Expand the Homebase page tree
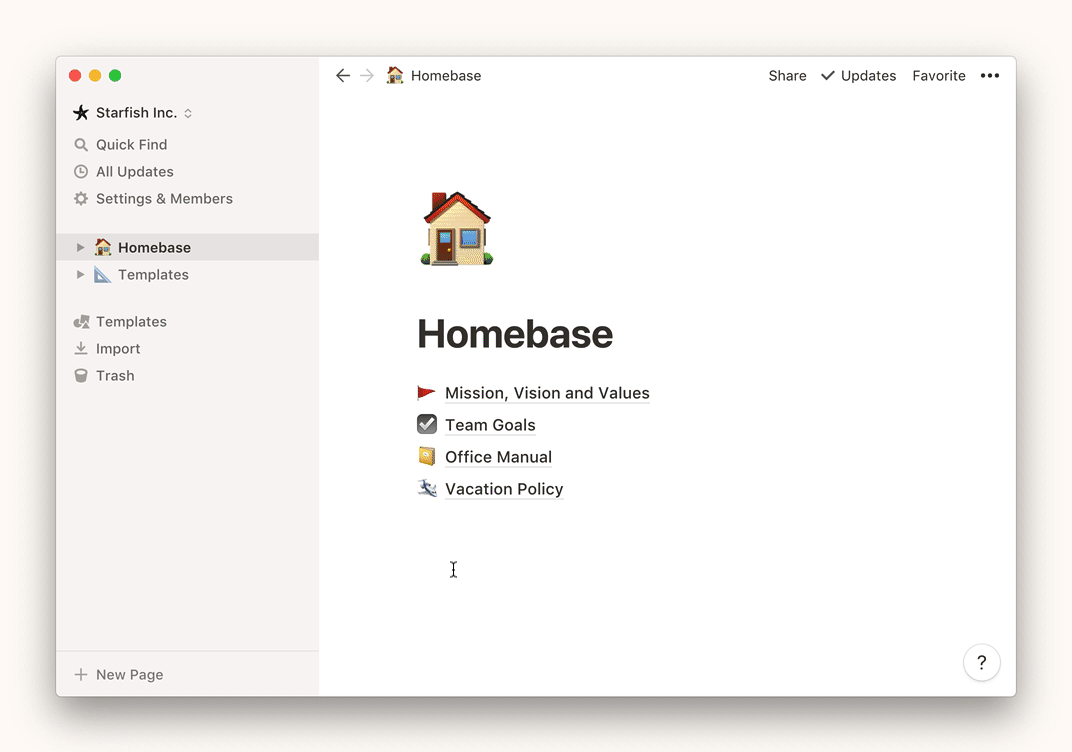The width and height of the screenshot is (1072, 752). [81, 248]
